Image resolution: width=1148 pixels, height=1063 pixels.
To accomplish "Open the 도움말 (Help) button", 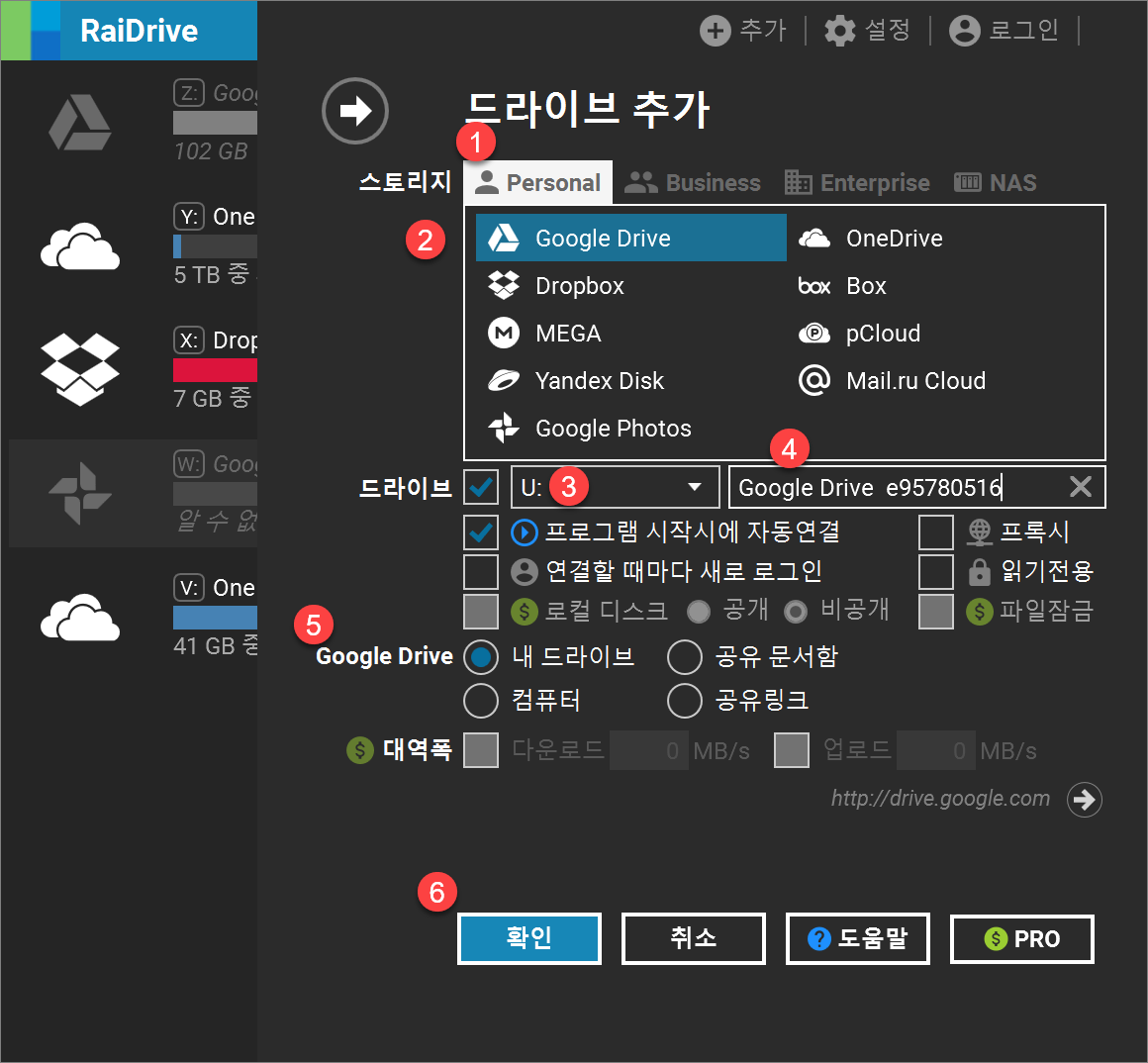I will [857, 938].
